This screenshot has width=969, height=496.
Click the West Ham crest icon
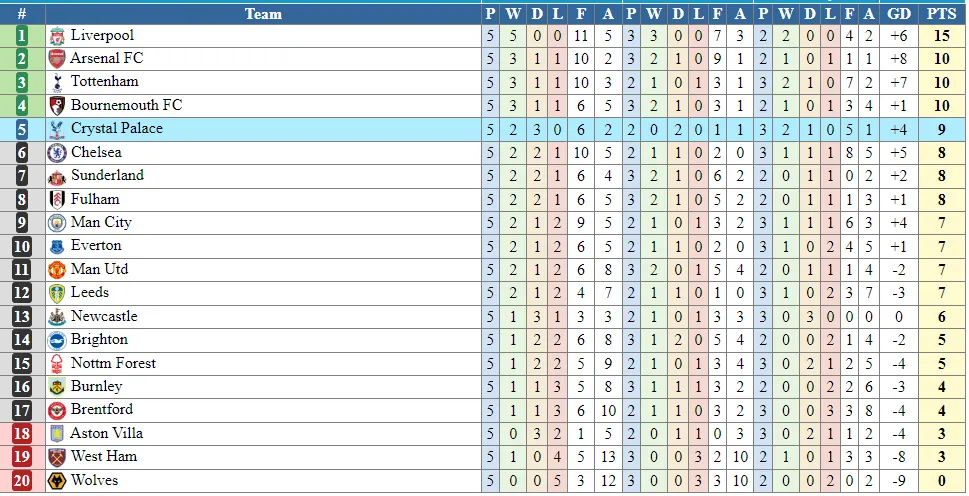pos(57,457)
